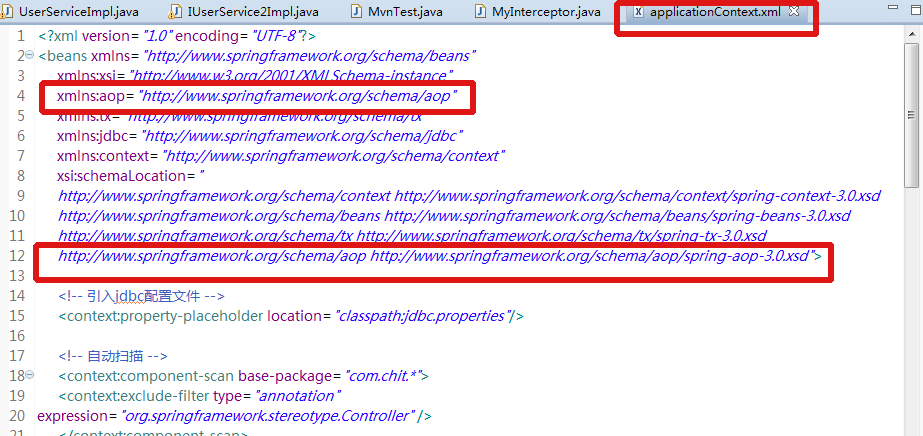
Task: Maximize the editor area
Action: [x=914, y=9]
